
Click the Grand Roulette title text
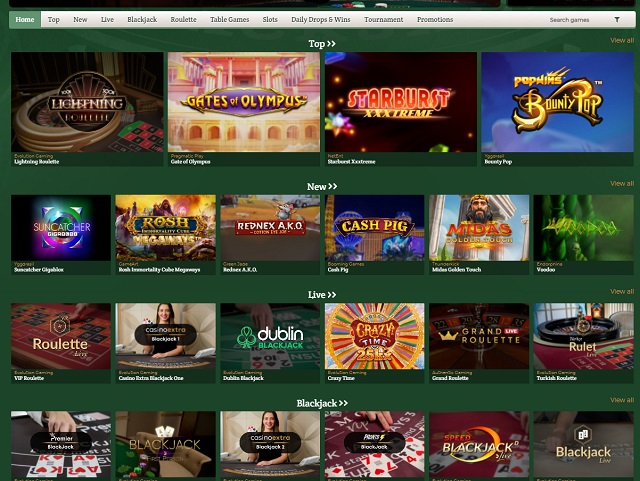click(450, 379)
